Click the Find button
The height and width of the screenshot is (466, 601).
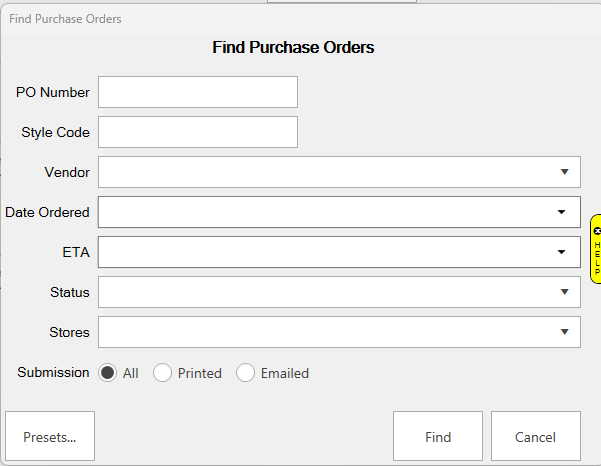point(438,437)
